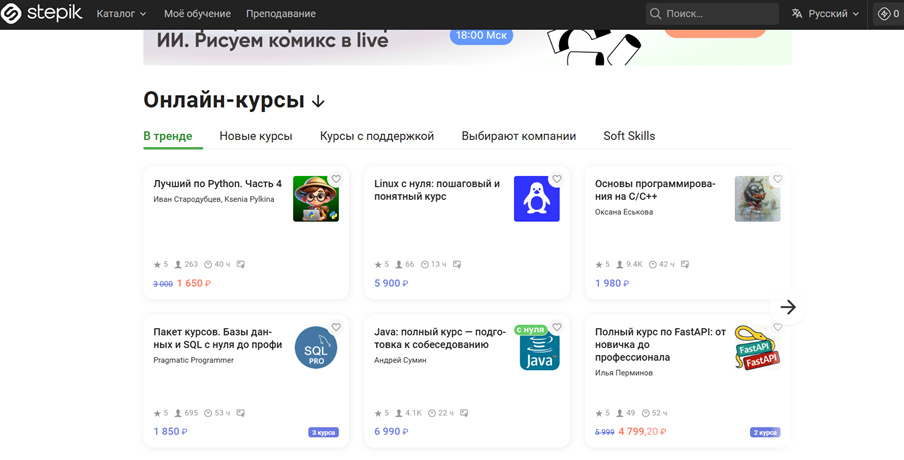This screenshot has height=460, width=904.
Task: Click clock icon showing 13 ч
Action: [x=424, y=265]
